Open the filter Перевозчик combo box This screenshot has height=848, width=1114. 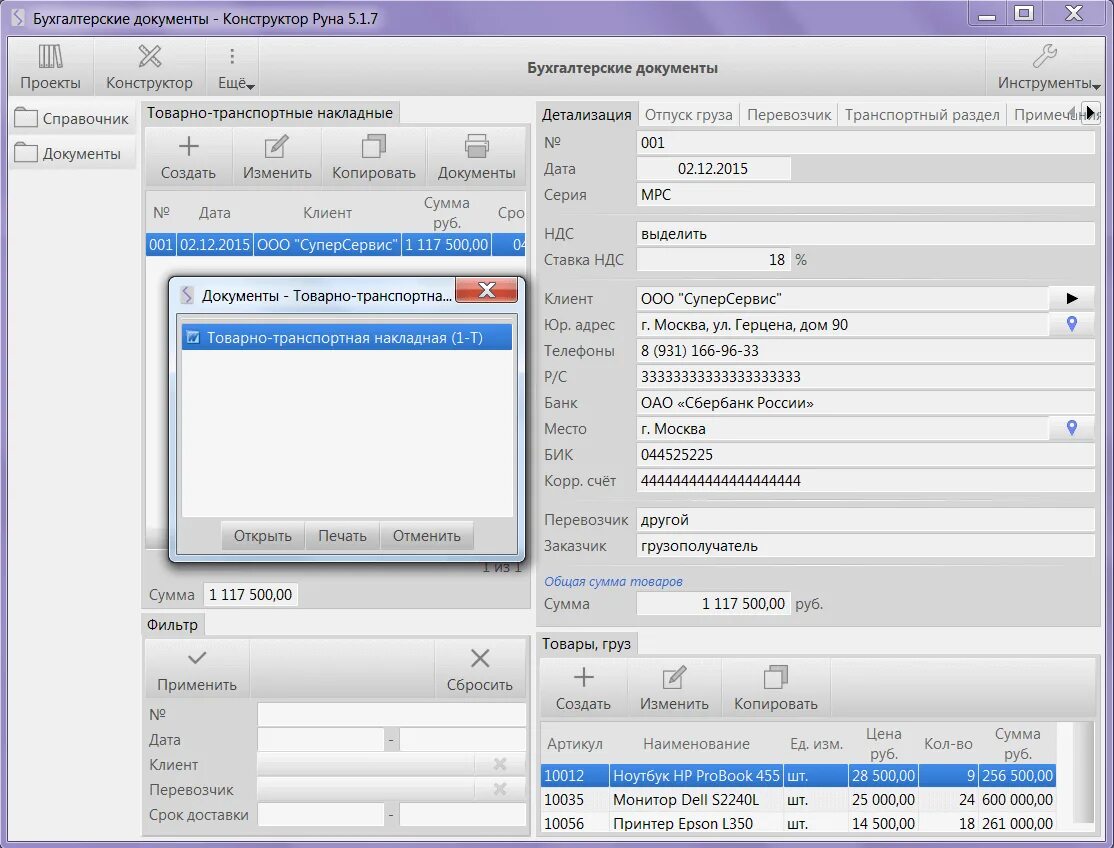(366, 789)
